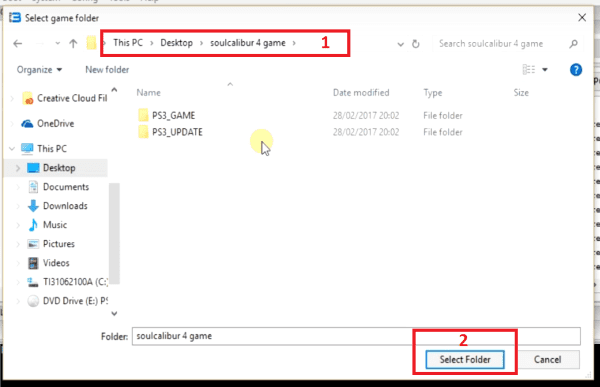Click 'soulcalibur 4 game' breadcrumb segment
This screenshot has width=600, height=387.
coord(248,43)
